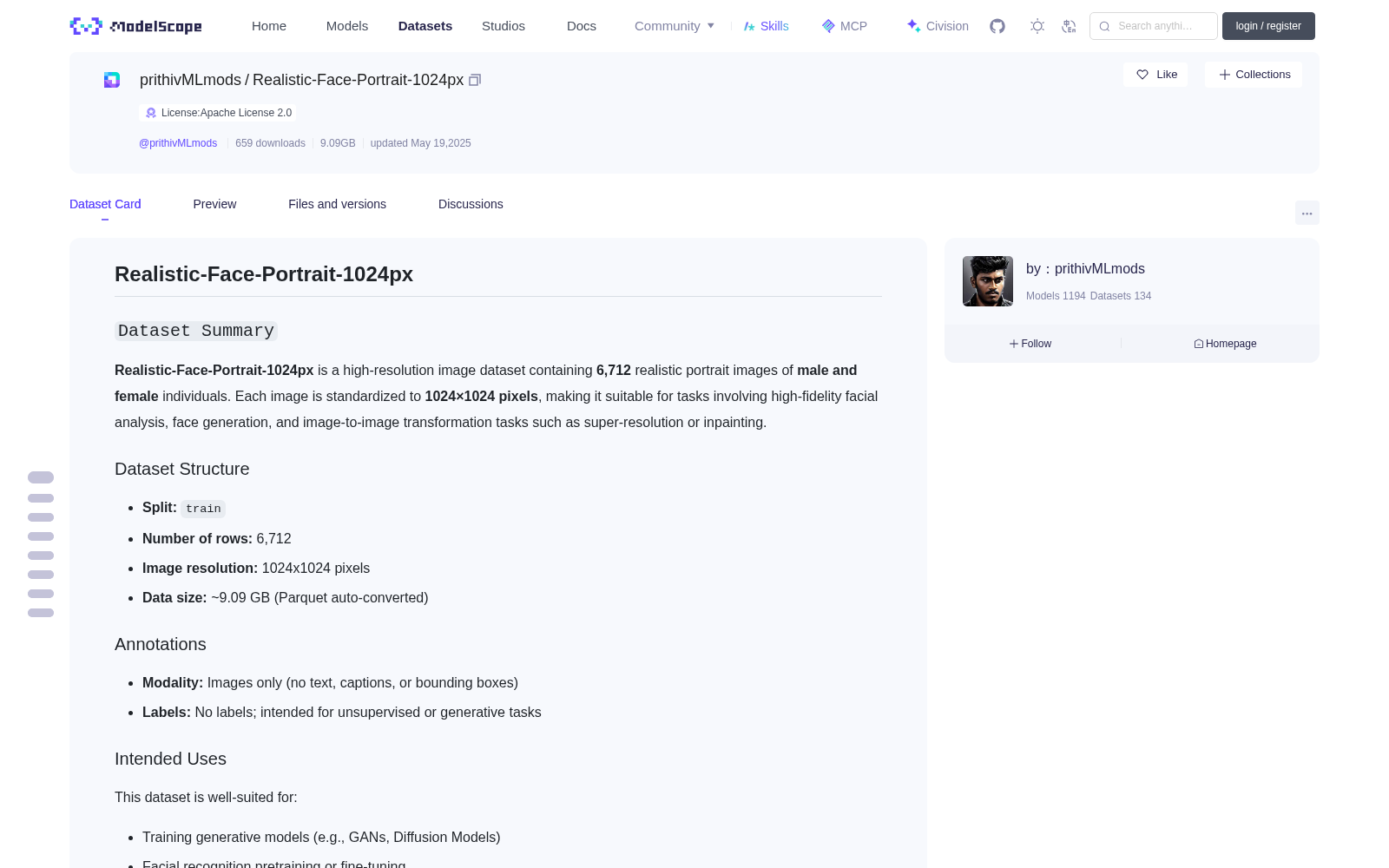The height and width of the screenshot is (868, 1389).
Task: Open the GitHub icon link
Action: pos(997,26)
